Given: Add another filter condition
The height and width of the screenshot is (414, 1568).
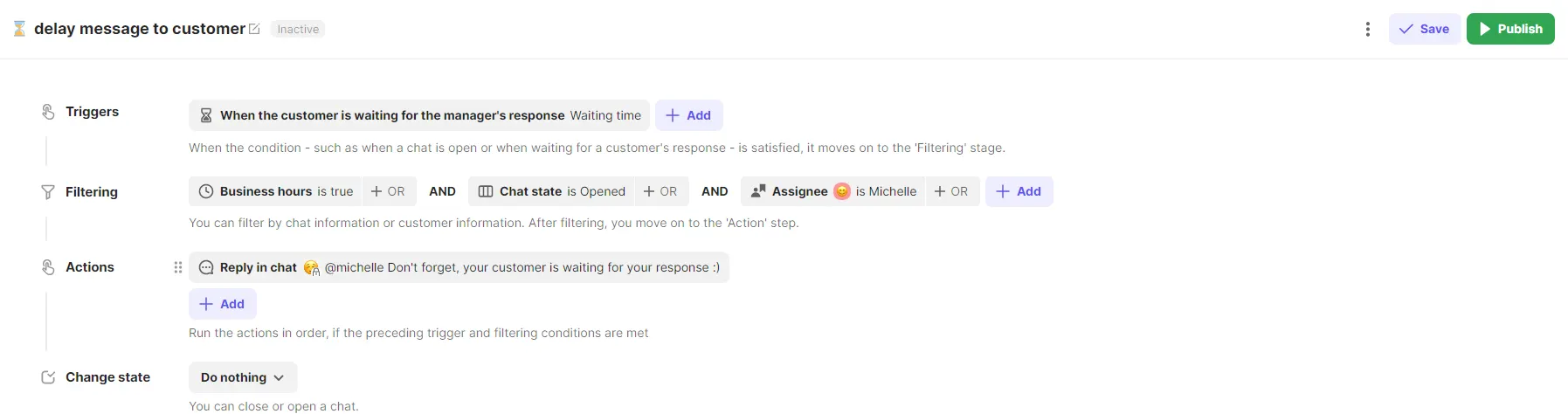Looking at the screenshot, I should (1019, 191).
